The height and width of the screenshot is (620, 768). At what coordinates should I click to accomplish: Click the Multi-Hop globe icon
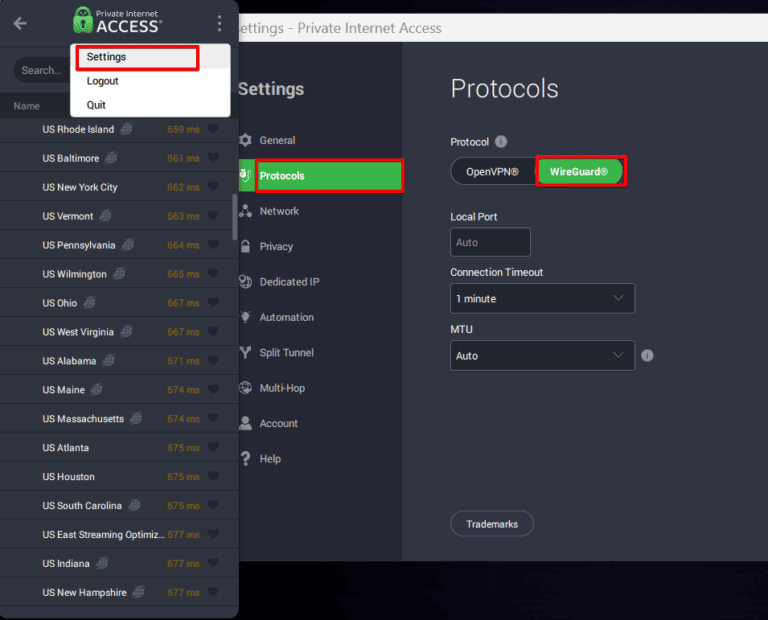coord(245,388)
